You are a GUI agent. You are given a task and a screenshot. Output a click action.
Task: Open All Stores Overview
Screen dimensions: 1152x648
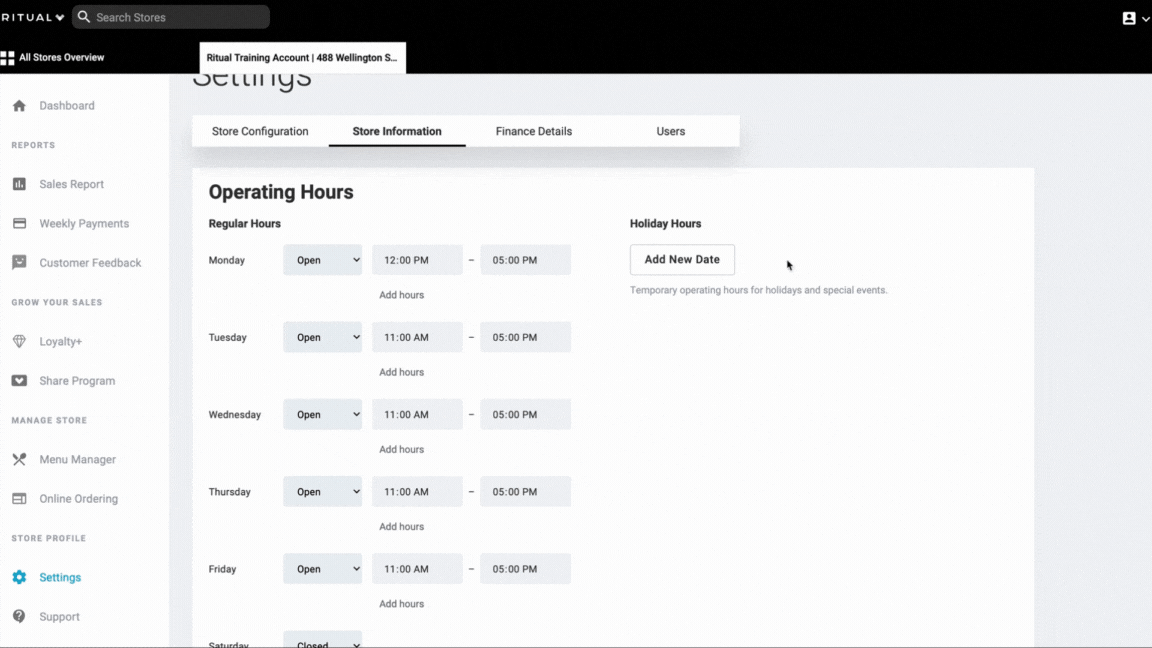(53, 58)
